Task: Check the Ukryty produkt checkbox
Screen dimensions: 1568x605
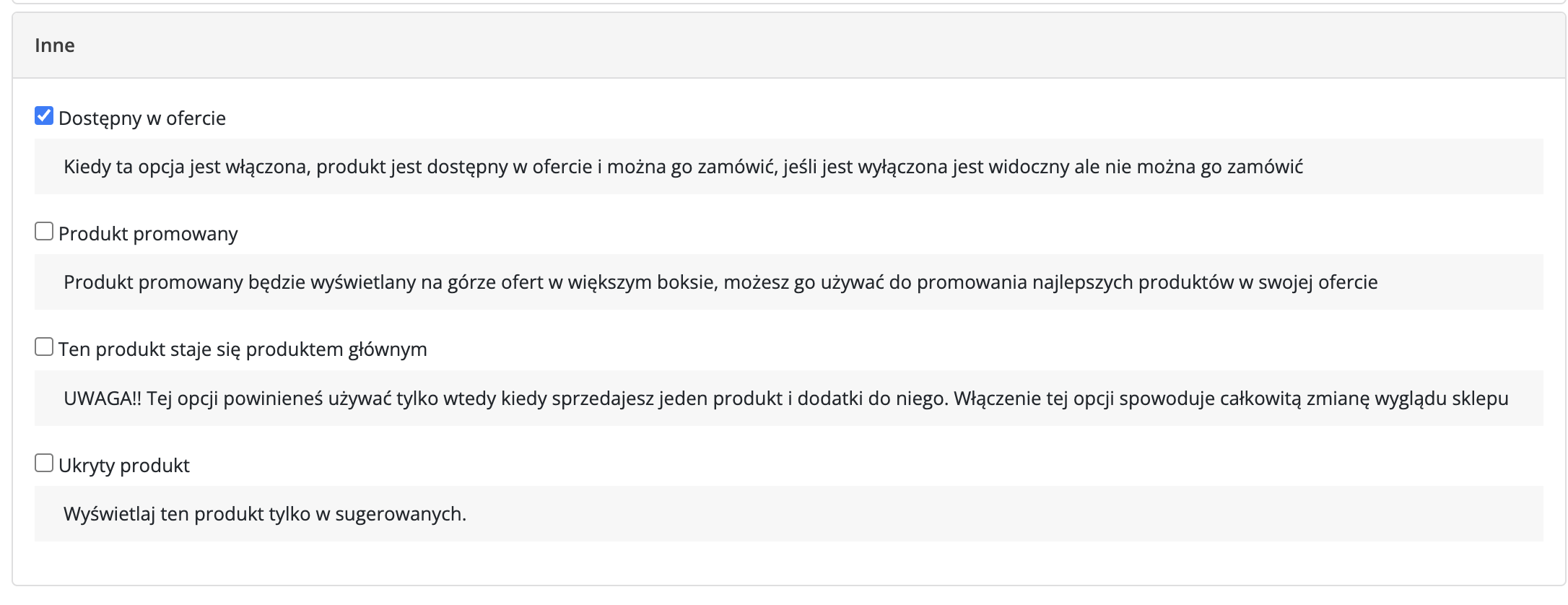Action: tap(44, 463)
